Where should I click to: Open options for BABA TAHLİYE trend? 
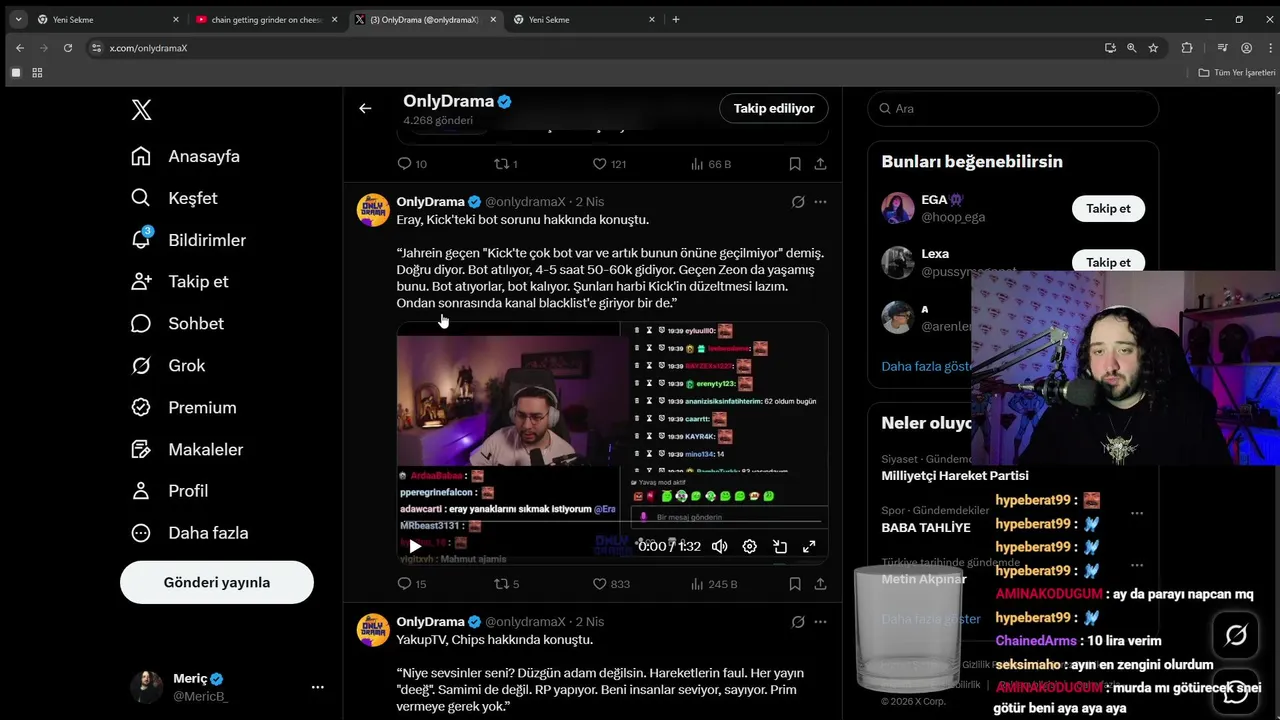click(x=1137, y=513)
